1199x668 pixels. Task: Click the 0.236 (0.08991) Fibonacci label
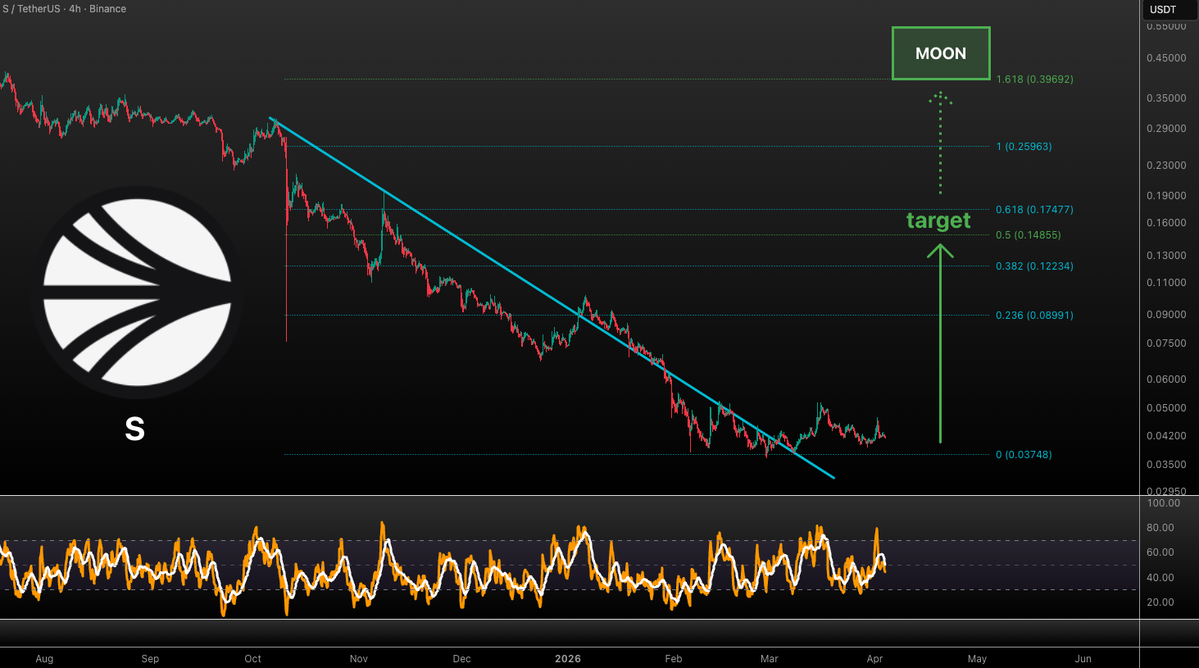point(1034,315)
